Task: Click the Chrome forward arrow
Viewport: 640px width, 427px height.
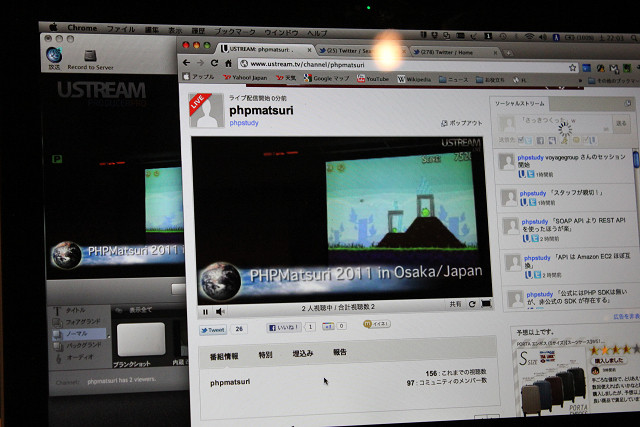Action: pos(200,63)
